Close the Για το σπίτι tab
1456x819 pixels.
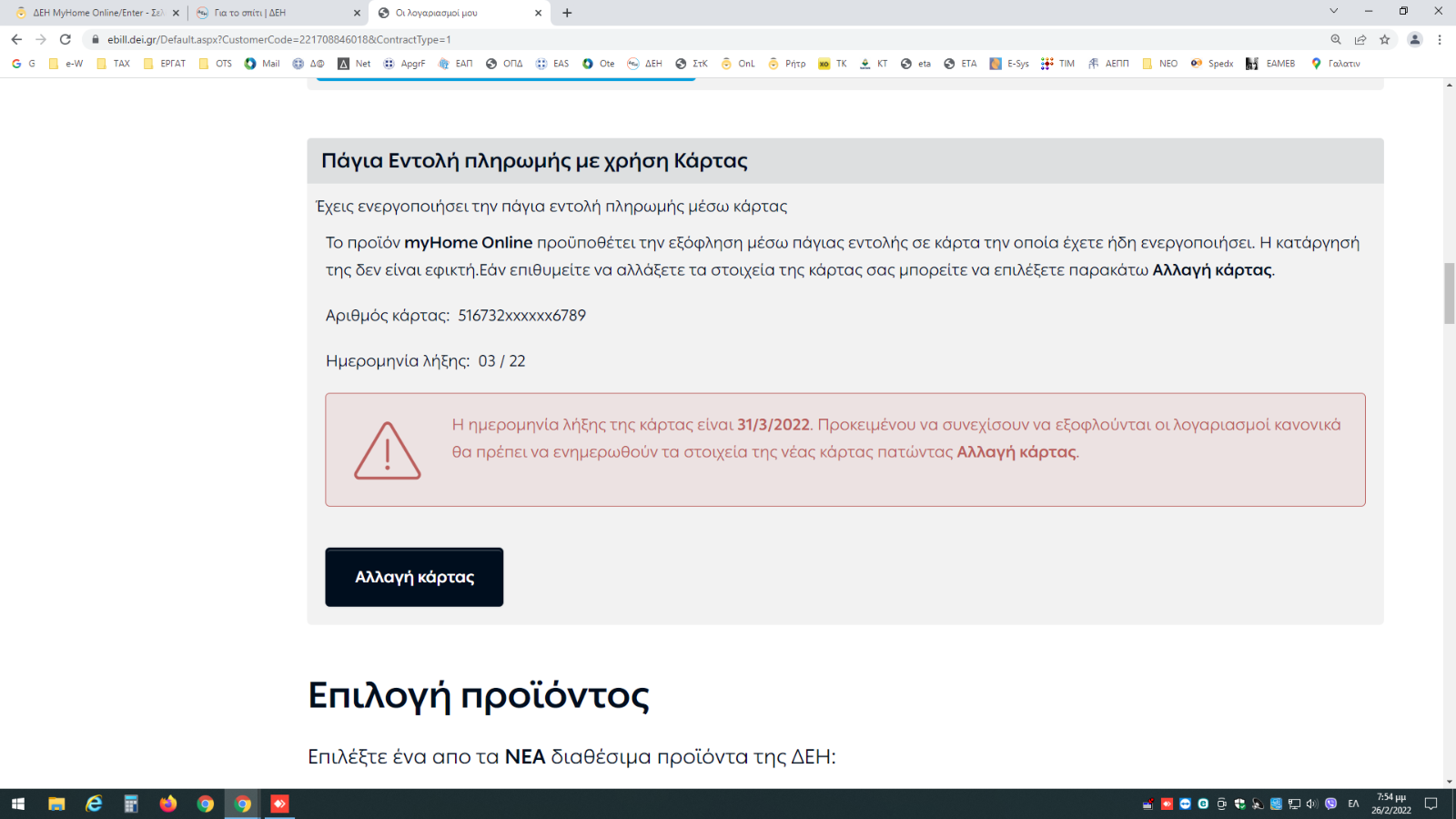pos(357,13)
